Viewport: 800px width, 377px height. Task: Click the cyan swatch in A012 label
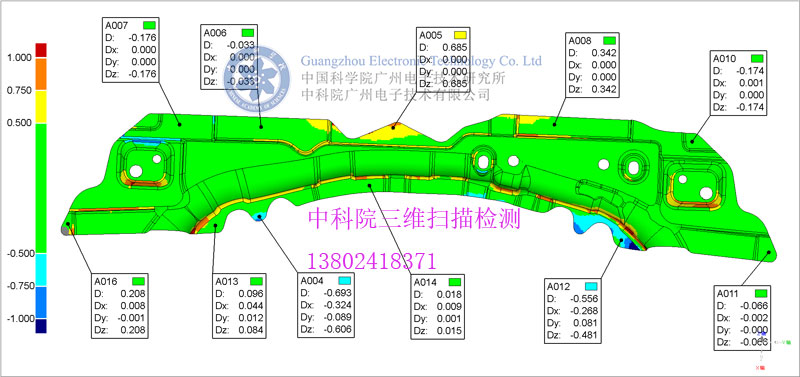591,286
